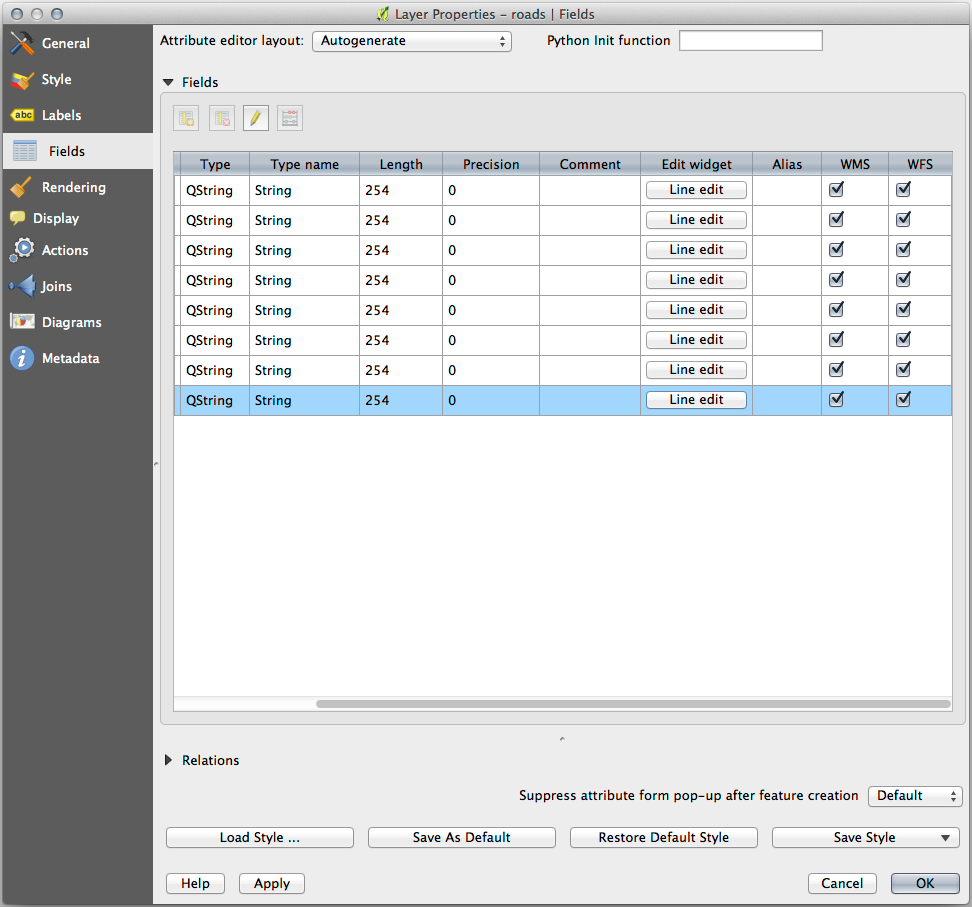Viewport: 972px width, 907px height.
Task: Click the Restore Default Style button
Action: (663, 837)
